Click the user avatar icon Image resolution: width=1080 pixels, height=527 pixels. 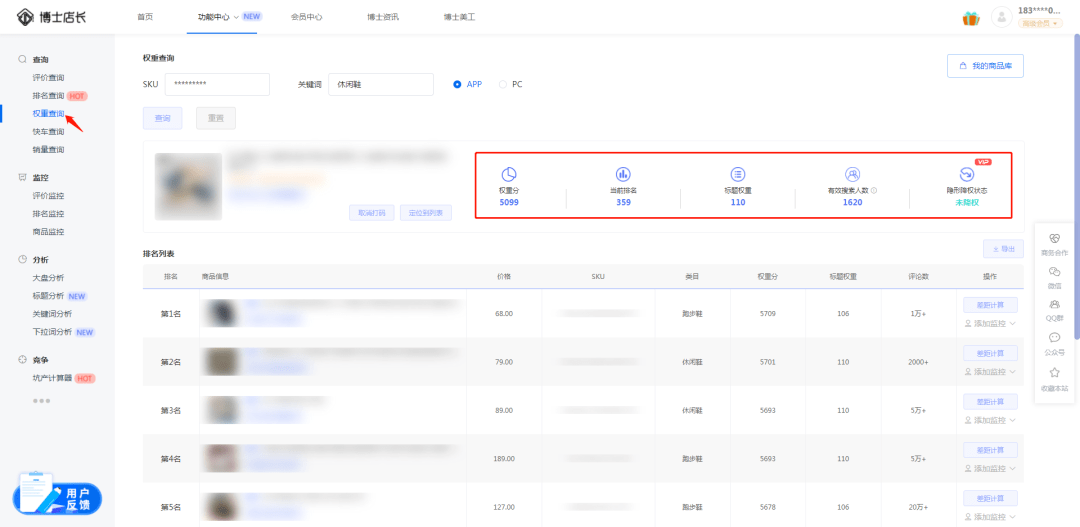click(1001, 18)
